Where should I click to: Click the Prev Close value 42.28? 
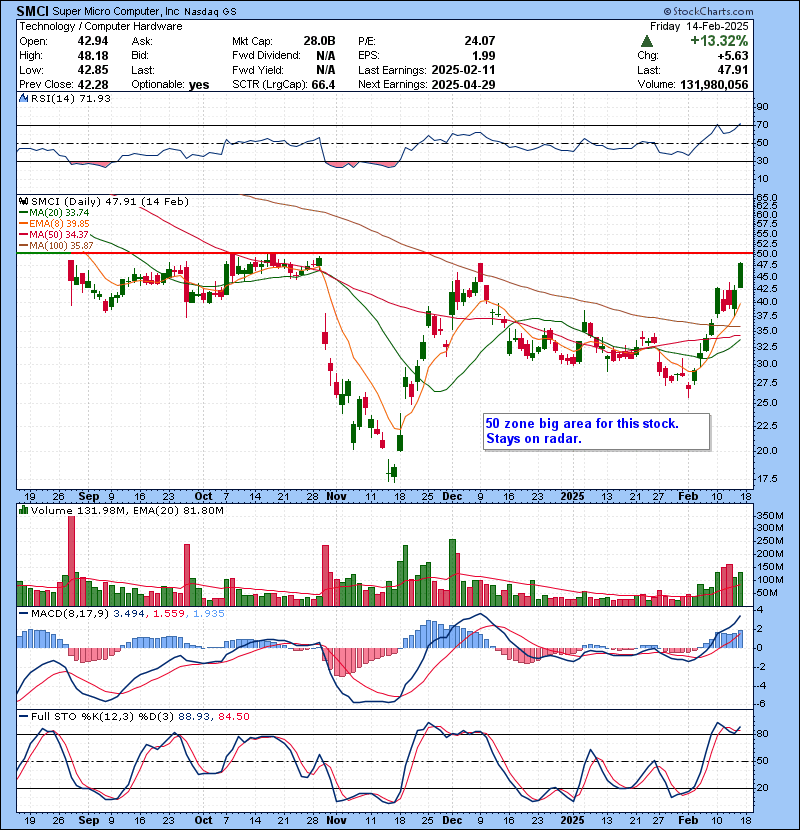click(x=93, y=85)
